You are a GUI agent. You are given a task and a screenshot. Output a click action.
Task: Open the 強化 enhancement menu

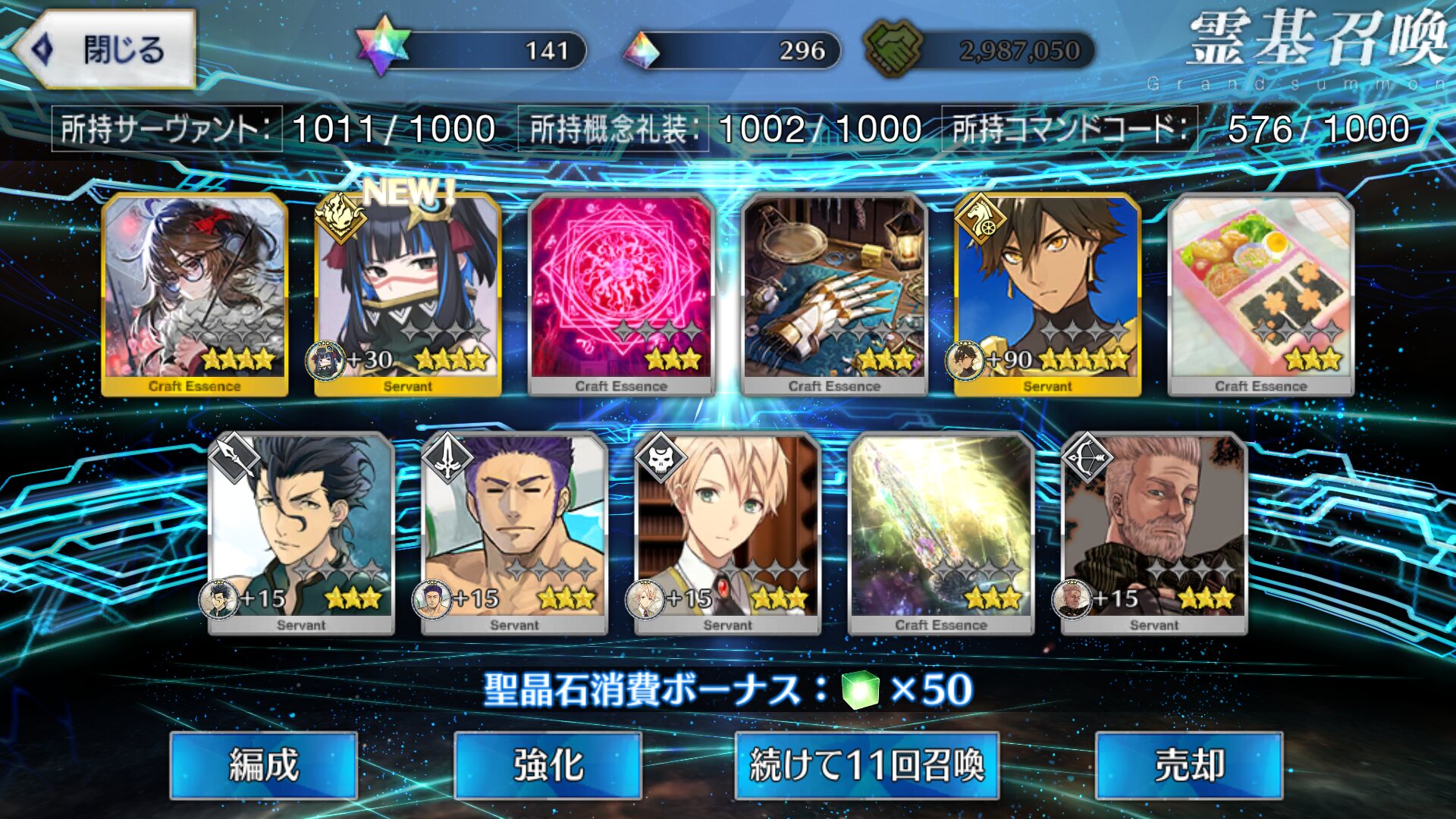pyautogui.click(x=548, y=765)
